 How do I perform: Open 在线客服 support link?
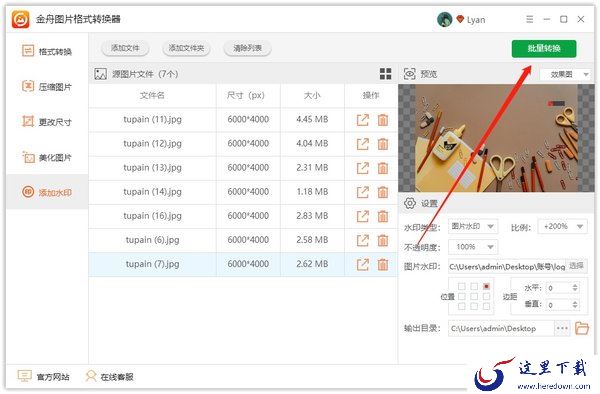pos(109,376)
